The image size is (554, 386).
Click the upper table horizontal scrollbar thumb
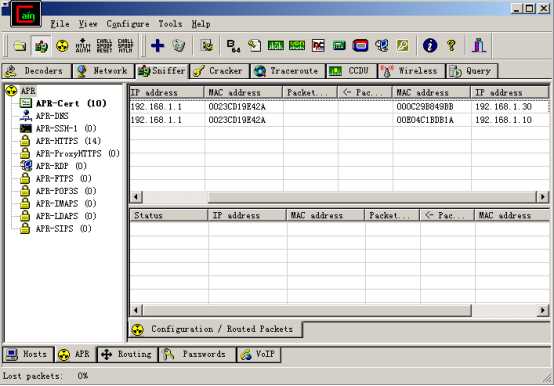[x=373, y=197]
